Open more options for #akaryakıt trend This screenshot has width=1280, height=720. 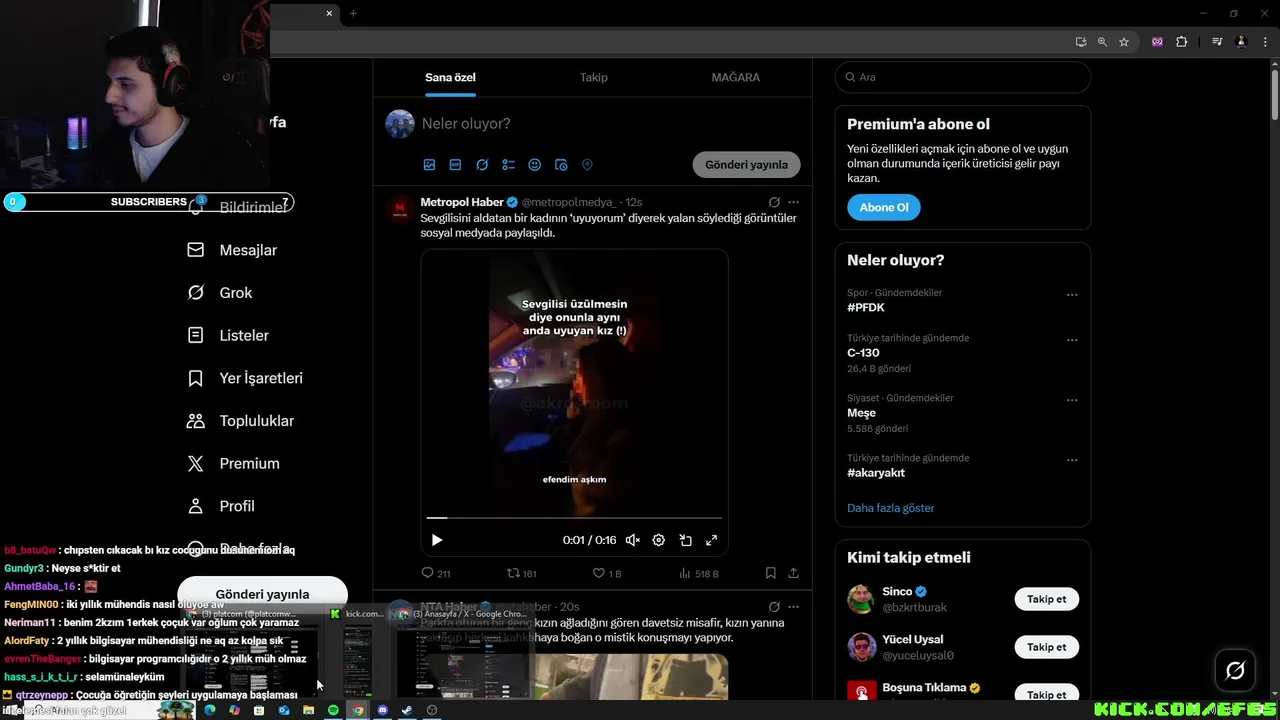(1072, 460)
